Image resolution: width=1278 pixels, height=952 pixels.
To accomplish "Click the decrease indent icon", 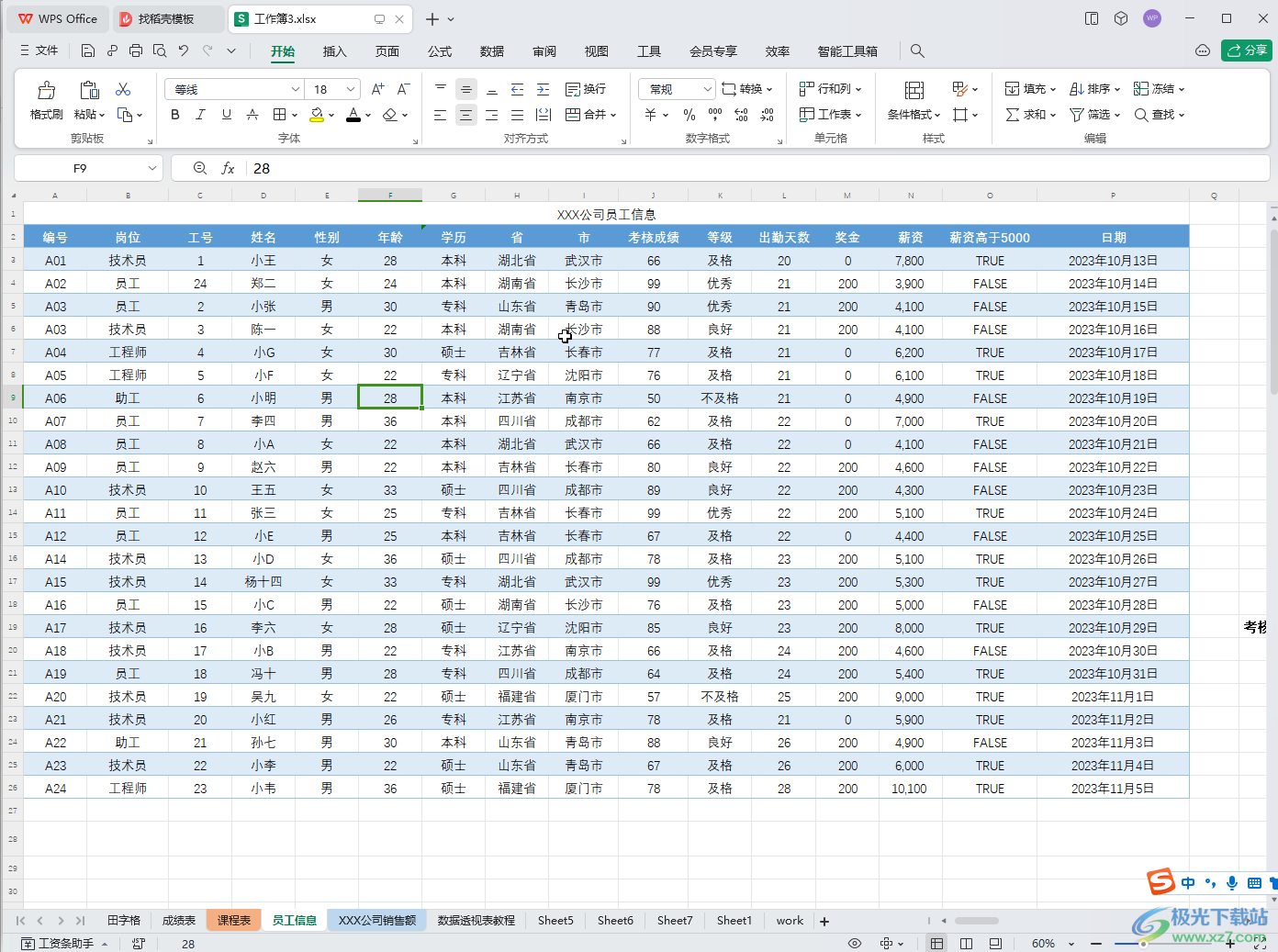I will coord(517,89).
